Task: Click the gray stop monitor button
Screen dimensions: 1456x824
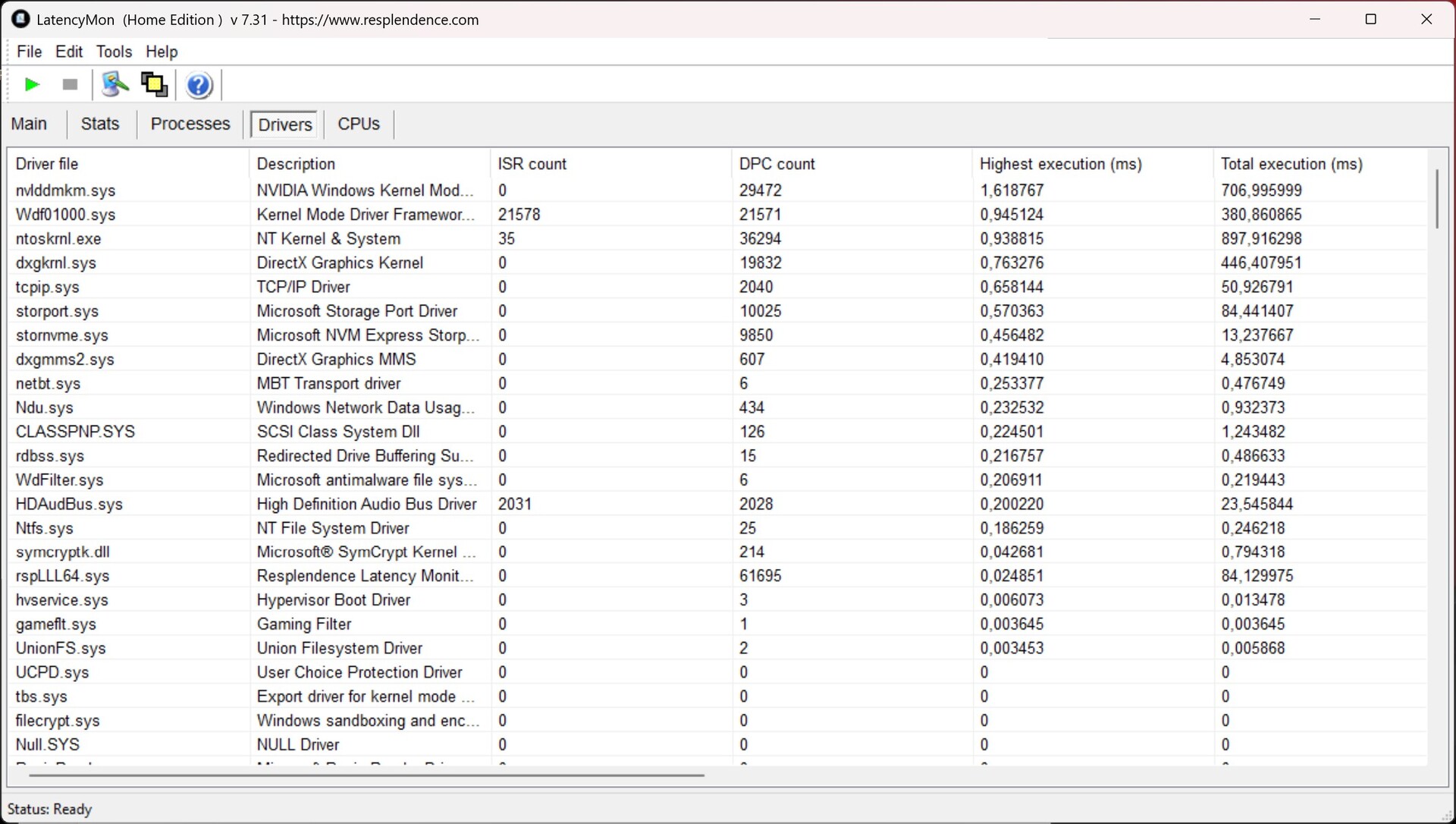Action: (70, 84)
